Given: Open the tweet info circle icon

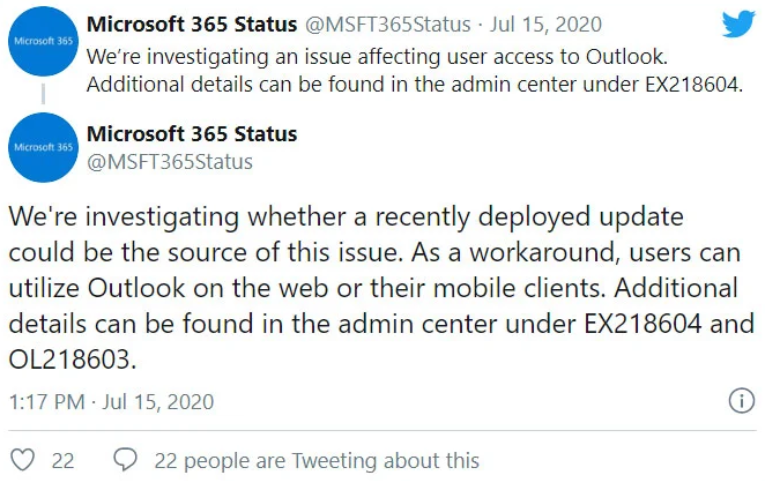Looking at the screenshot, I should 742,401.
